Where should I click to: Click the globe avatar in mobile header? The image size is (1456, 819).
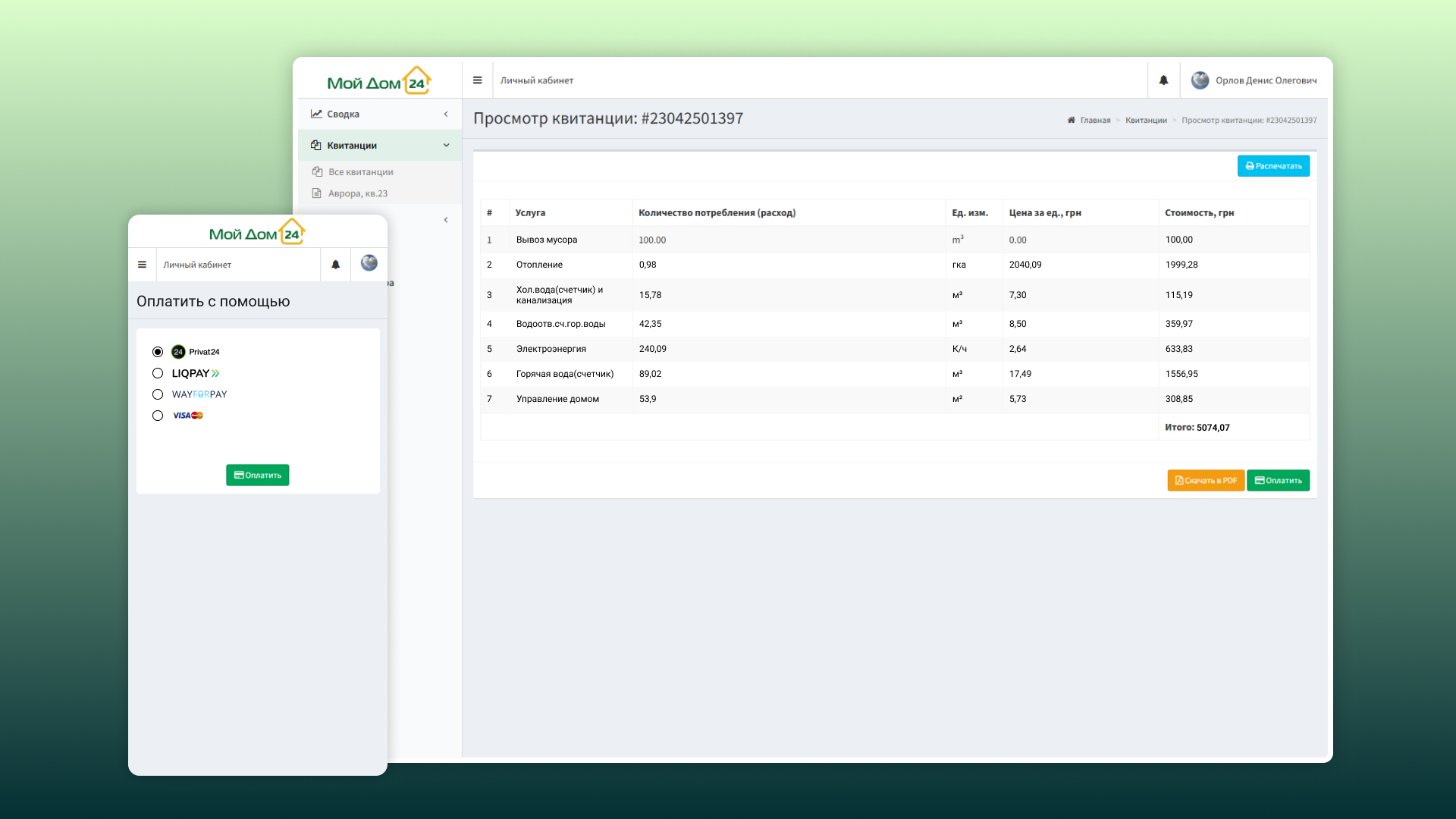(369, 263)
